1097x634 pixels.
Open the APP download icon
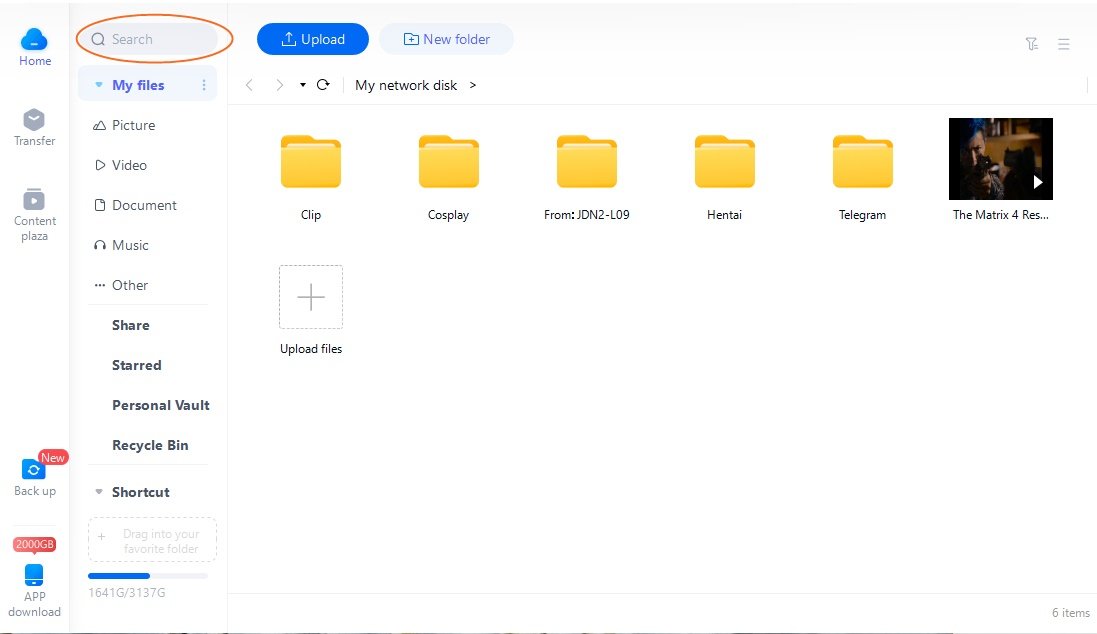click(34, 576)
